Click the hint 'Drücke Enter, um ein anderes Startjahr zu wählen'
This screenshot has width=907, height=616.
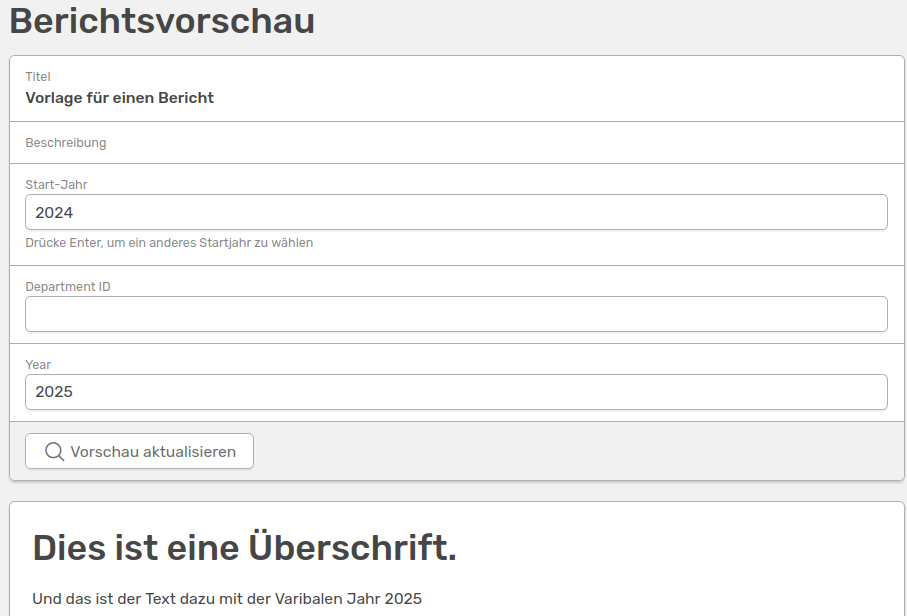tap(169, 243)
